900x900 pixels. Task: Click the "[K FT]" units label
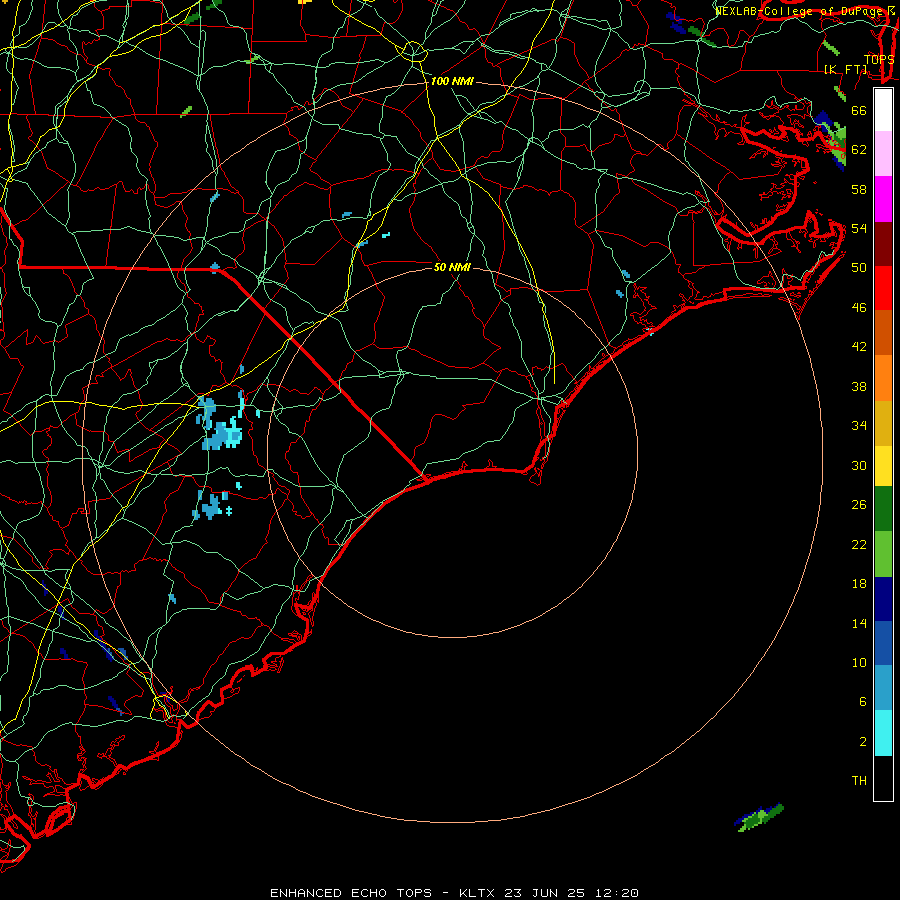846,69
